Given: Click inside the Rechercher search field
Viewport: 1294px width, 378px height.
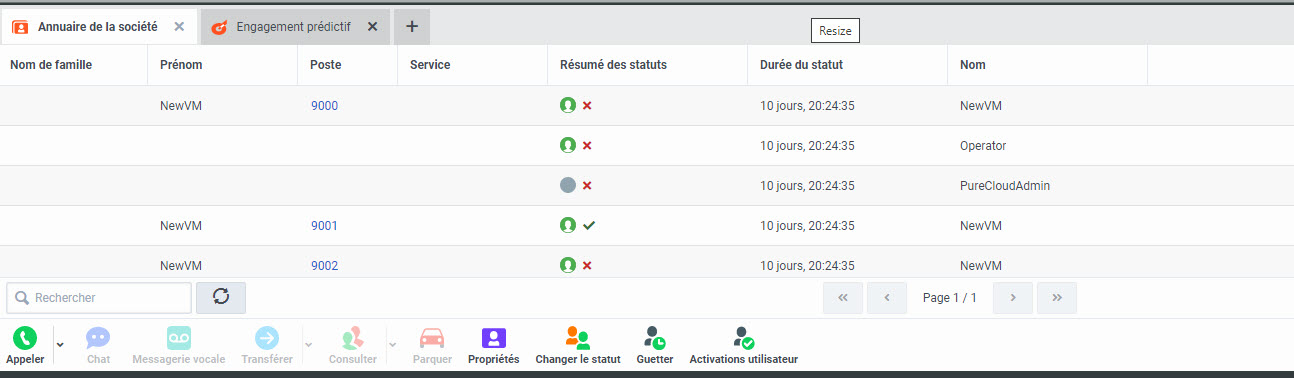Looking at the screenshot, I should click(99, 298).
